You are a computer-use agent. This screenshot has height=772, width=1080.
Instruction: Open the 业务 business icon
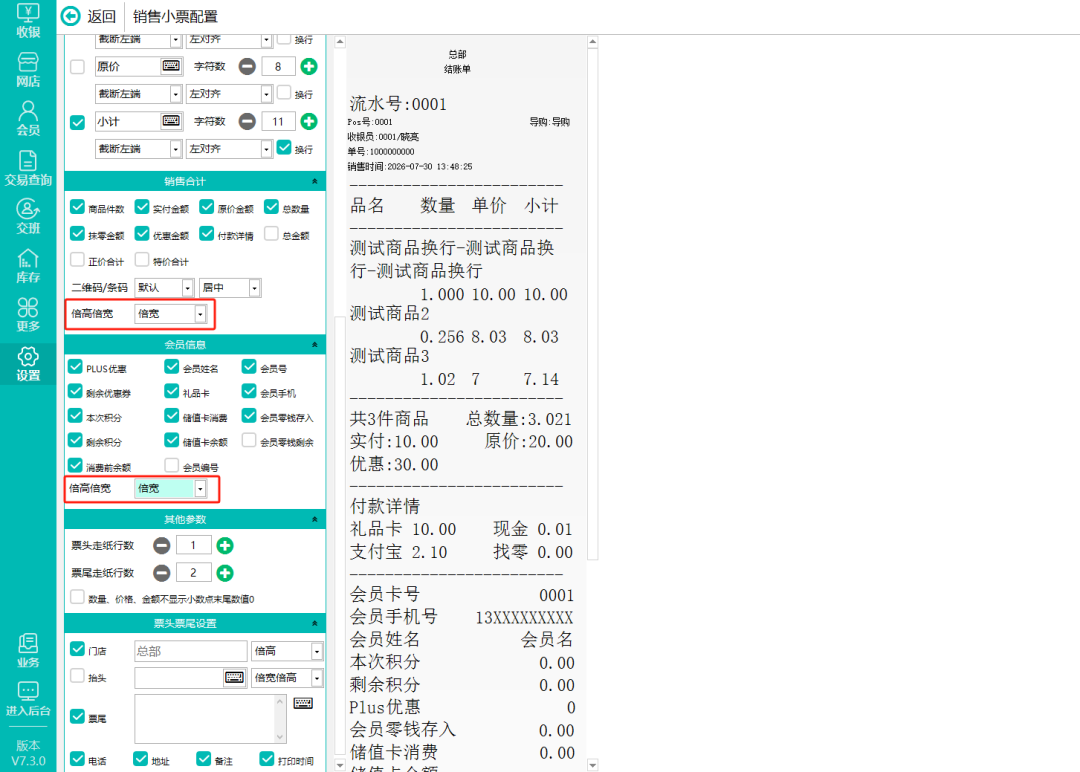(28, 651)
